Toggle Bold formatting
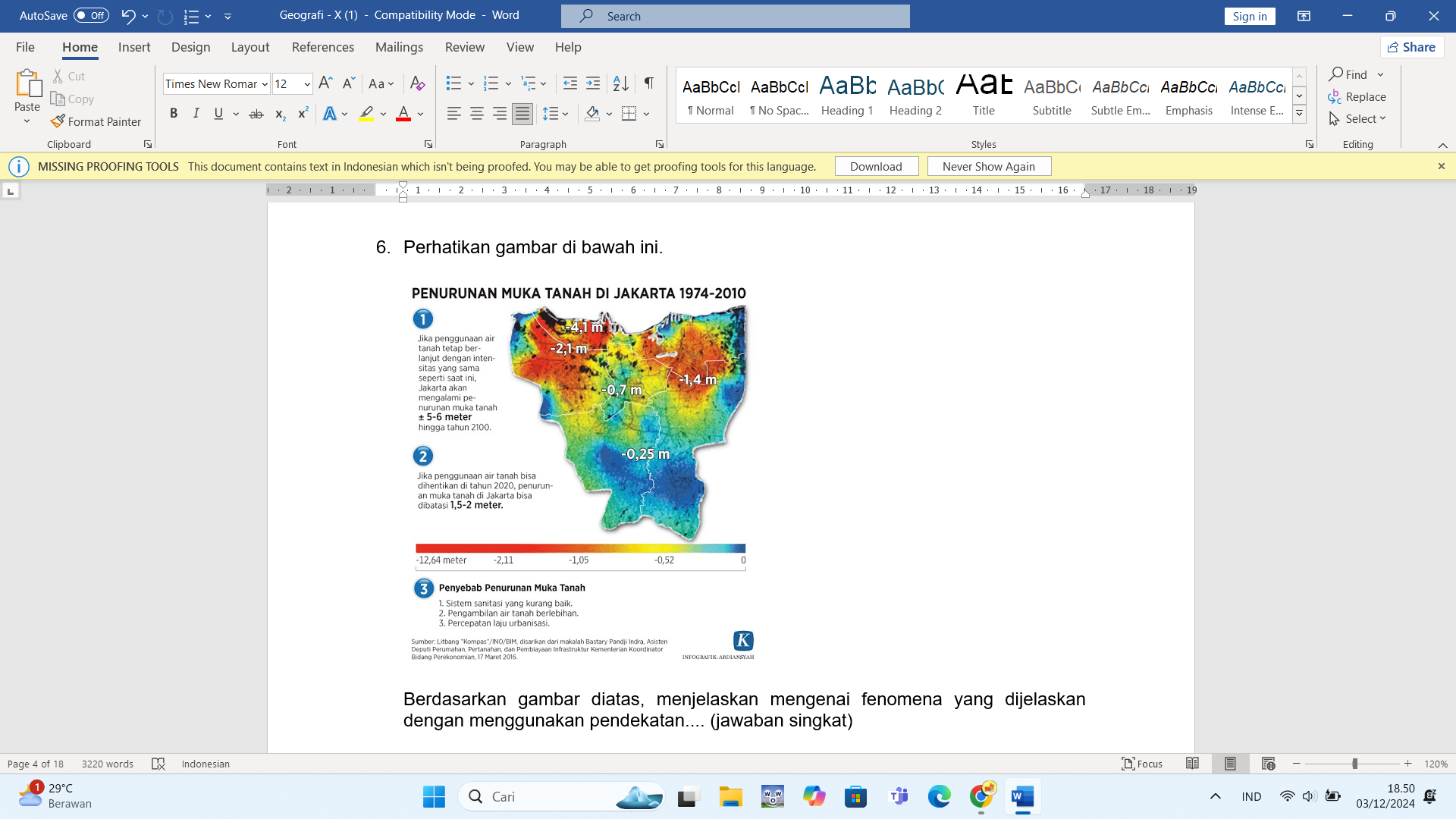 click(x=174, y=114)
